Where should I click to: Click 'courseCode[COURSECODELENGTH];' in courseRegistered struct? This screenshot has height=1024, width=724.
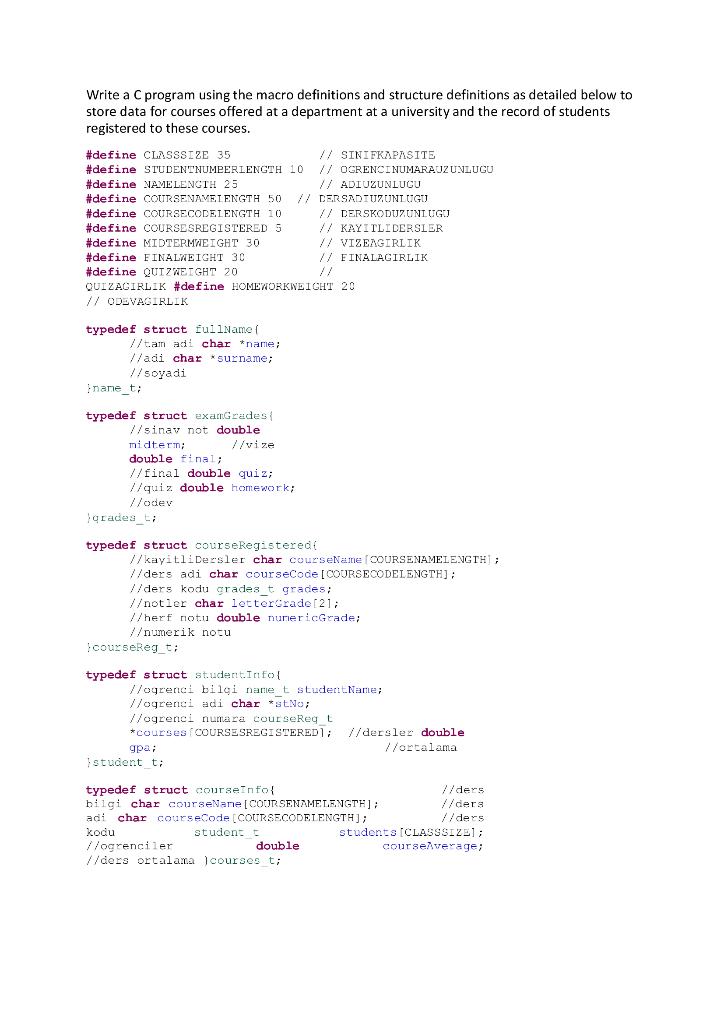[x=351, y=574]
